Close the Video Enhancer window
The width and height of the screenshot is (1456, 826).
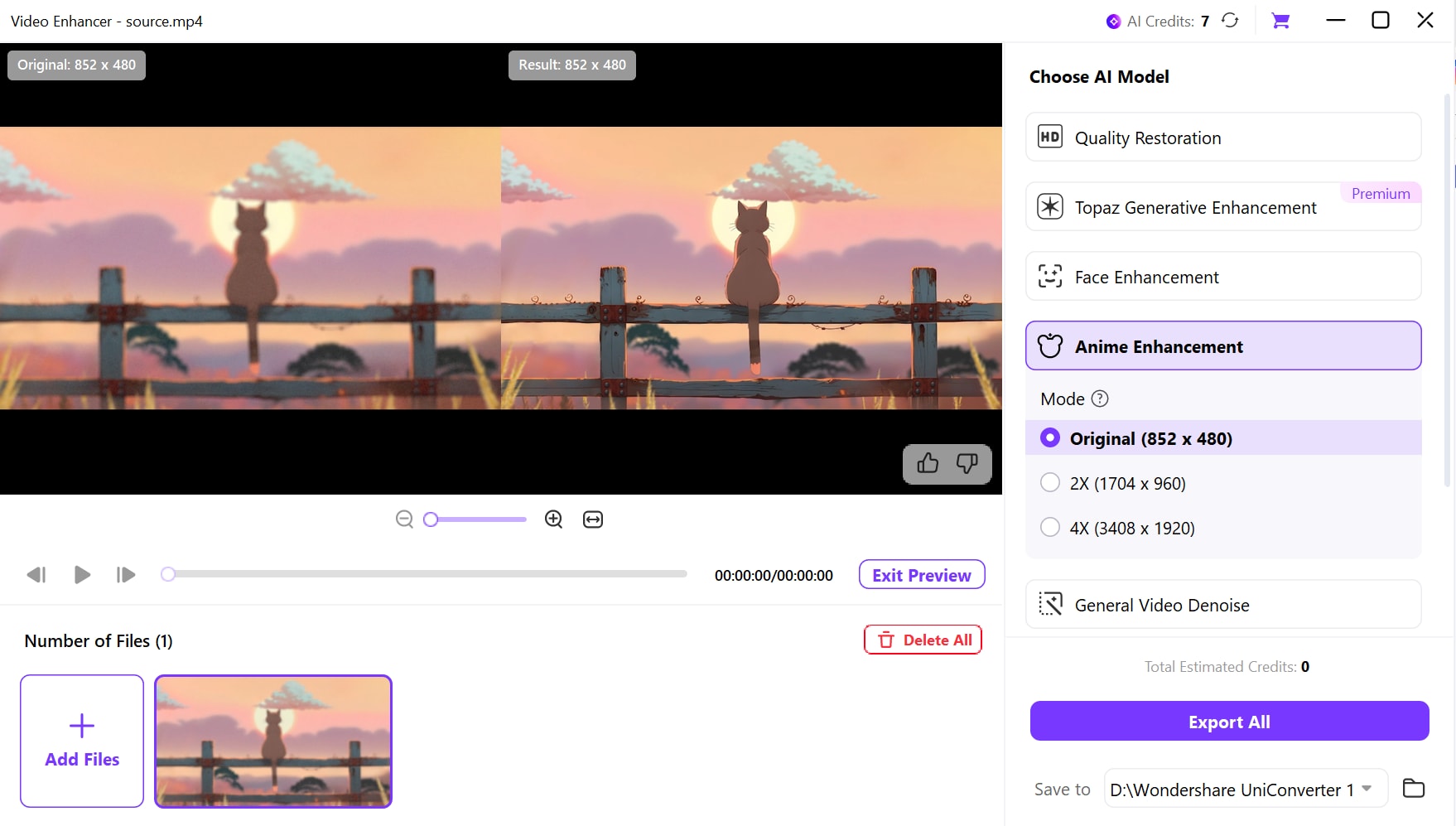1425,20
